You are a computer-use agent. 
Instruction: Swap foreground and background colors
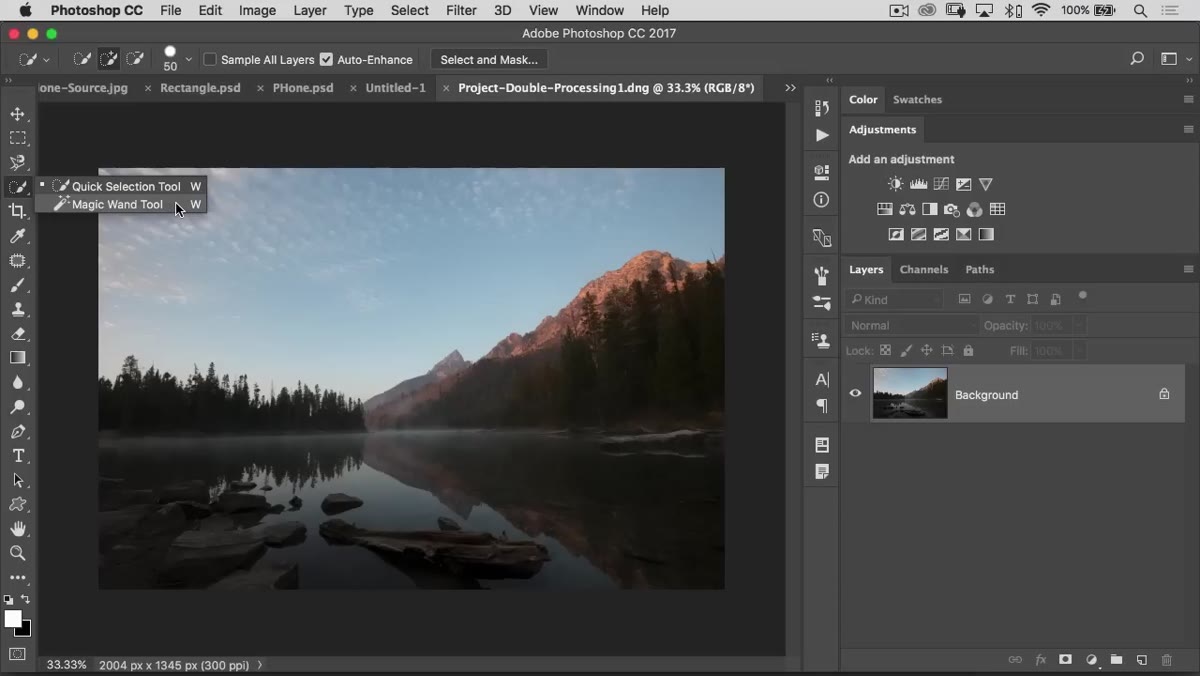pos(26,600)
